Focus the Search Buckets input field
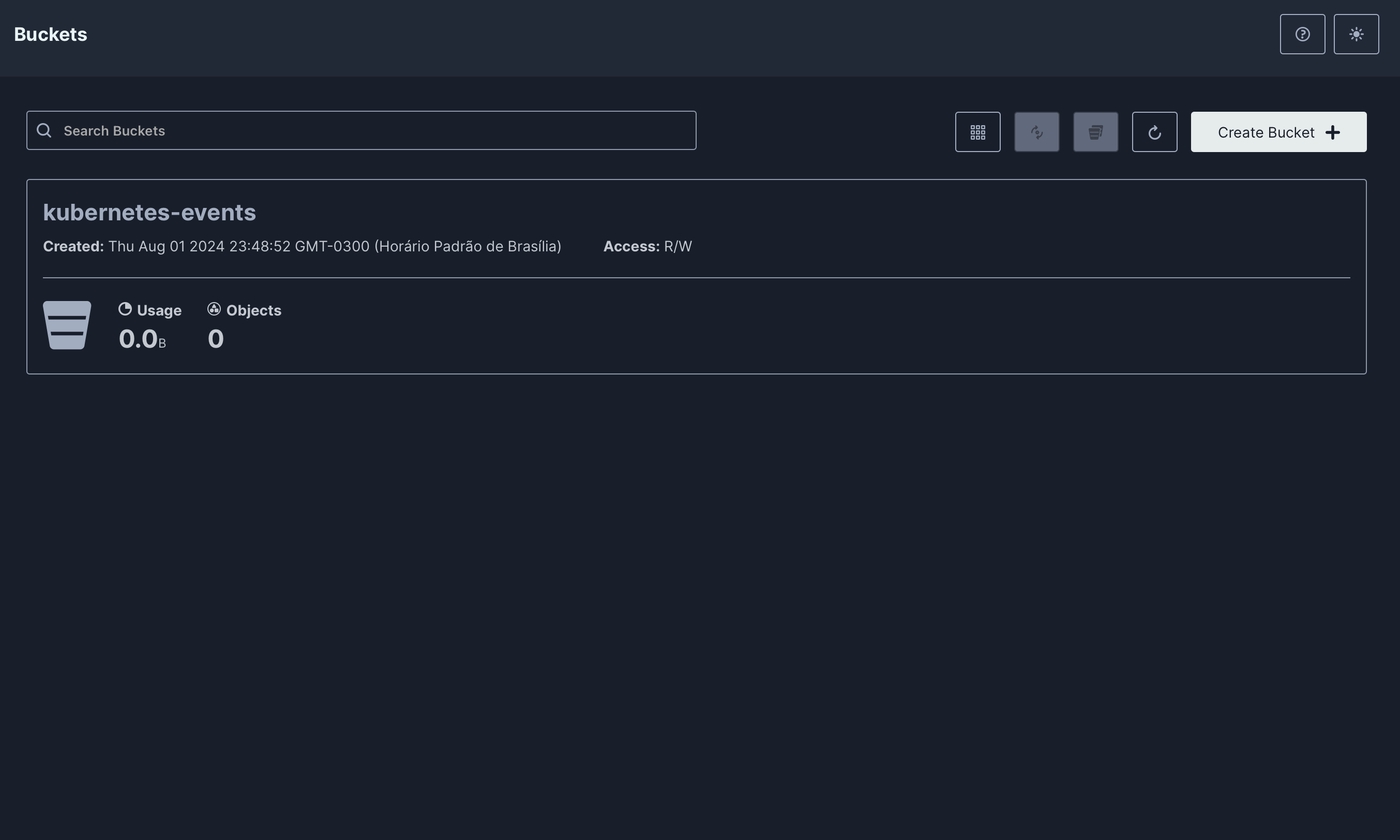Screen dimensions: 1400x840 coord(370,131)
